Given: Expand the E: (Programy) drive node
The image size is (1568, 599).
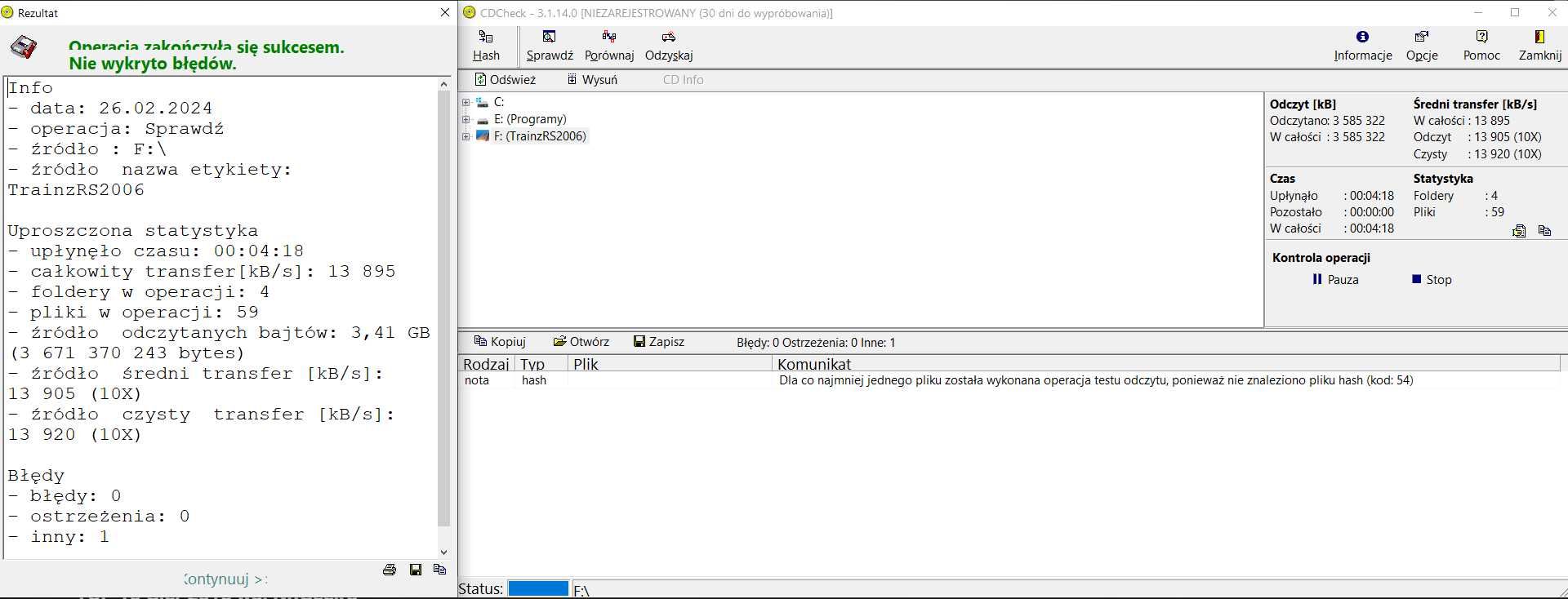Looking at the screenshot, I should pos(465,119).
